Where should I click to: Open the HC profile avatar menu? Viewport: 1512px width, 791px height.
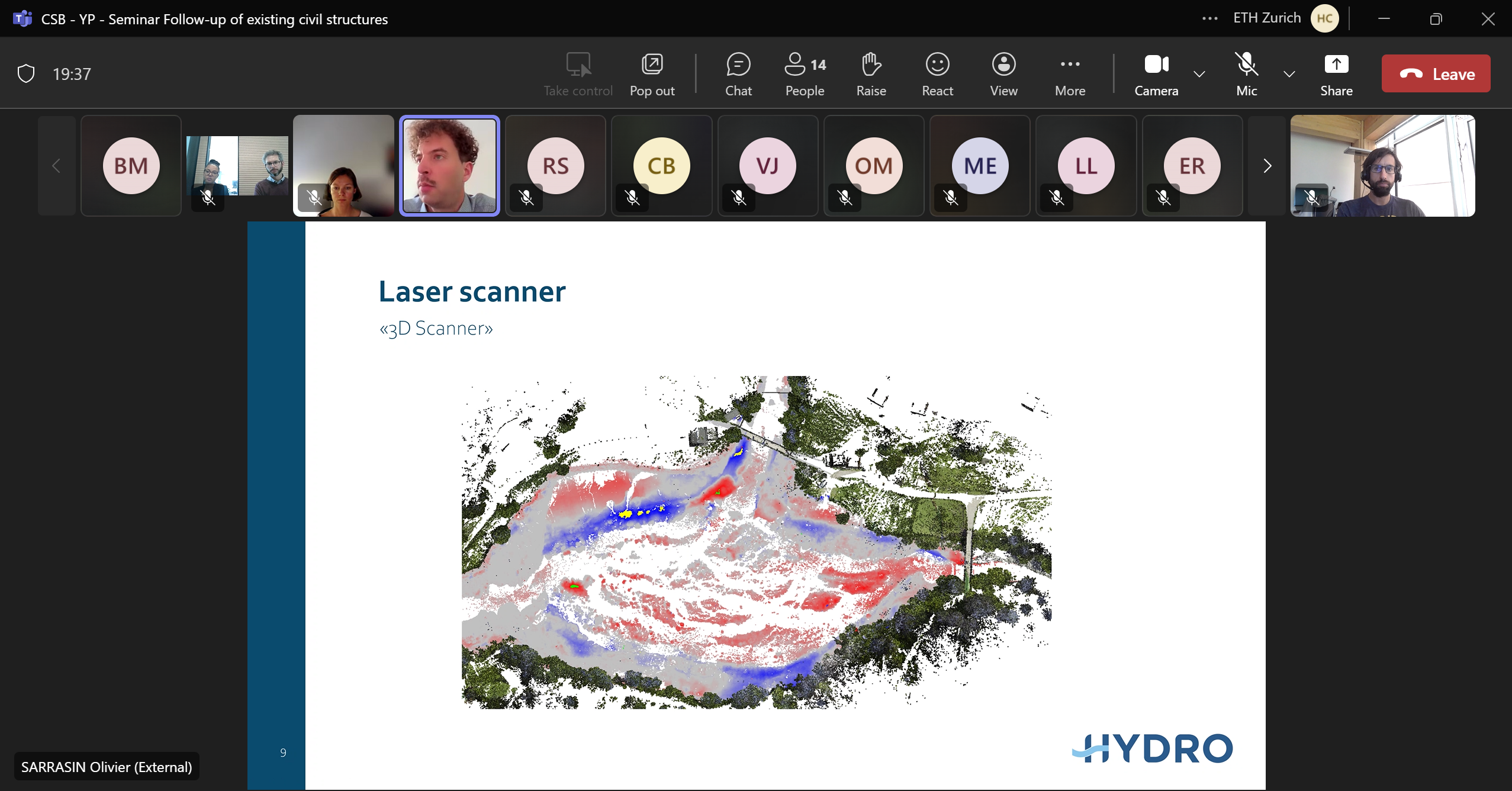[1324, 18]
